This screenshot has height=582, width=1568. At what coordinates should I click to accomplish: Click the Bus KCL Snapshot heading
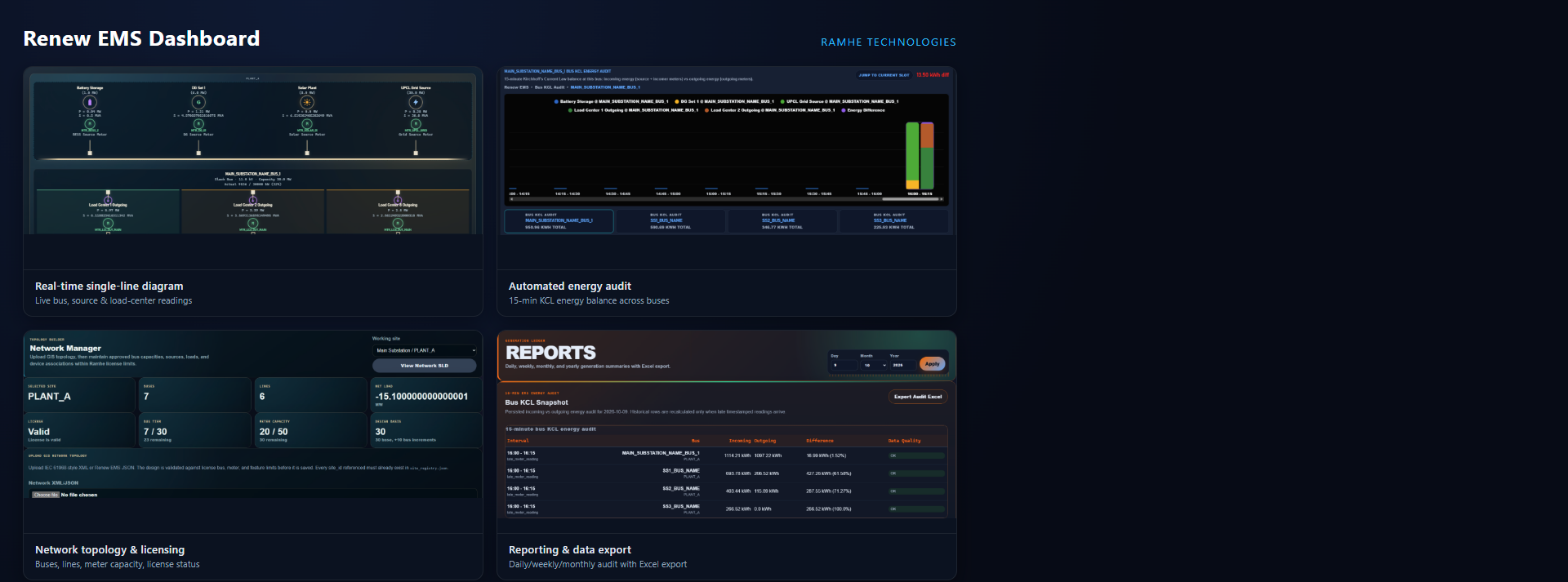click(x=536, y=401)
